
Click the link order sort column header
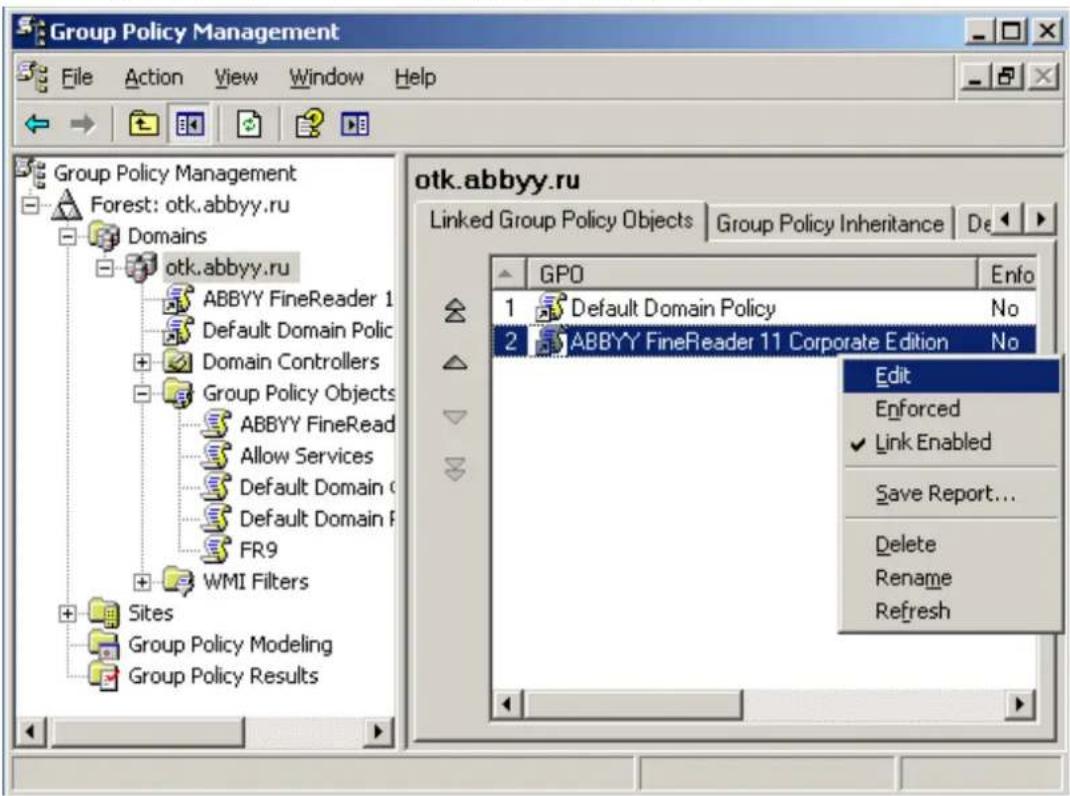point(508,274)
